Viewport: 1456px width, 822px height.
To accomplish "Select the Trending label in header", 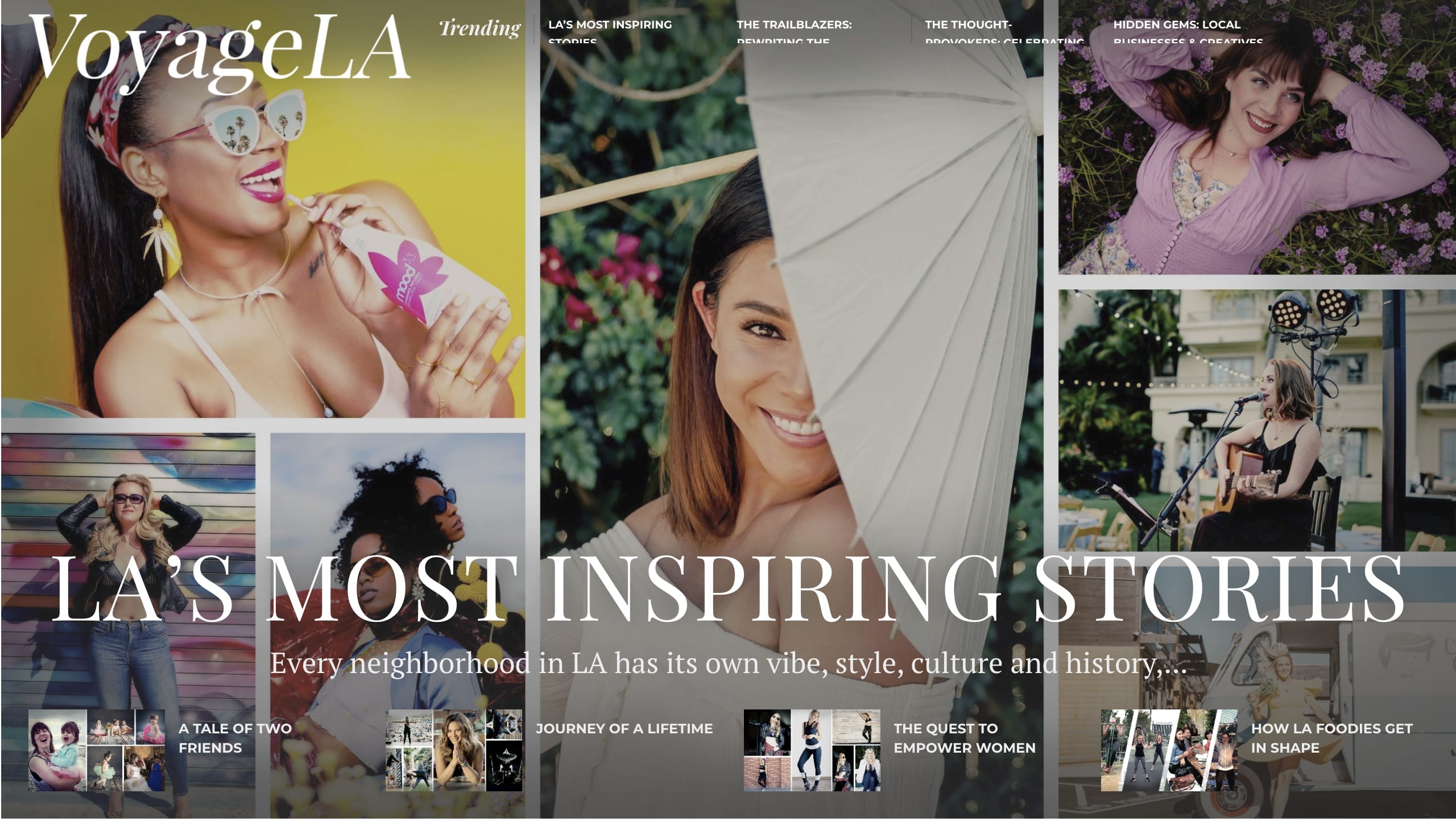I will coord(479,28).
